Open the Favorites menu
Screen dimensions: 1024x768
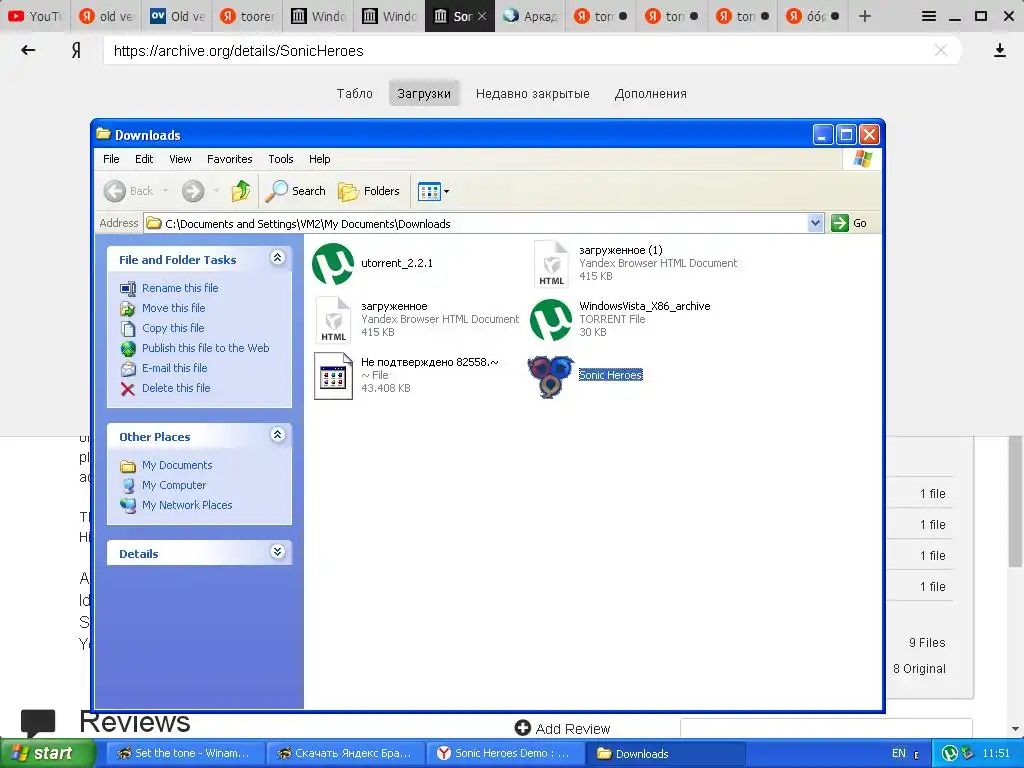(229, 159)
